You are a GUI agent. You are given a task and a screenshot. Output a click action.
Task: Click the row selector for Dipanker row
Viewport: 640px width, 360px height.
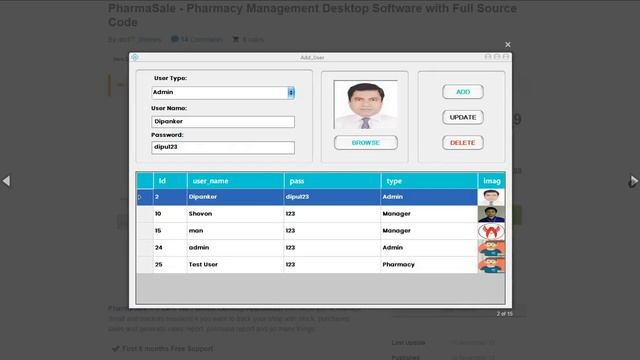coord(145,197)
